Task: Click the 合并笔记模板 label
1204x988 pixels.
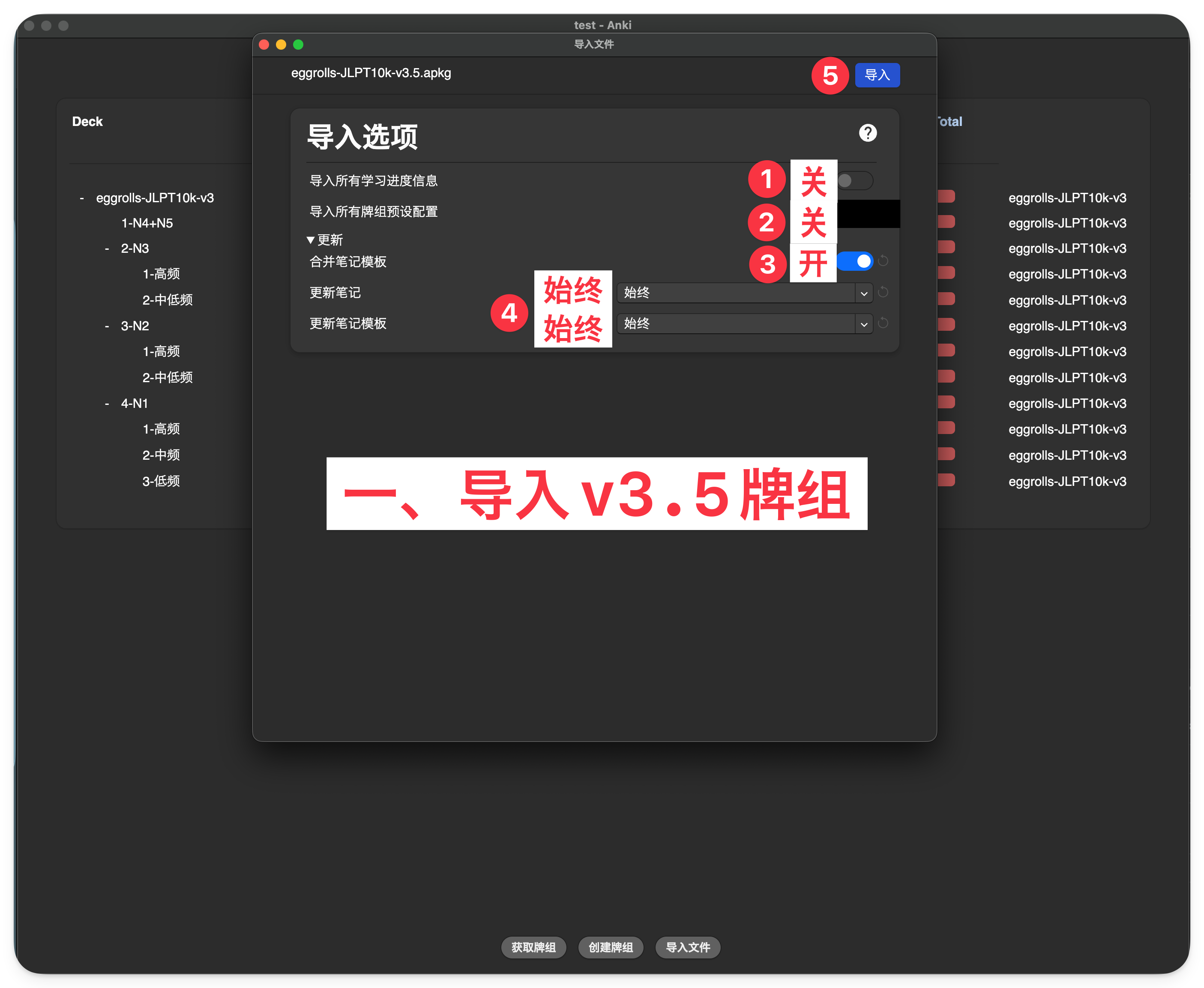Action: (347, 262)
